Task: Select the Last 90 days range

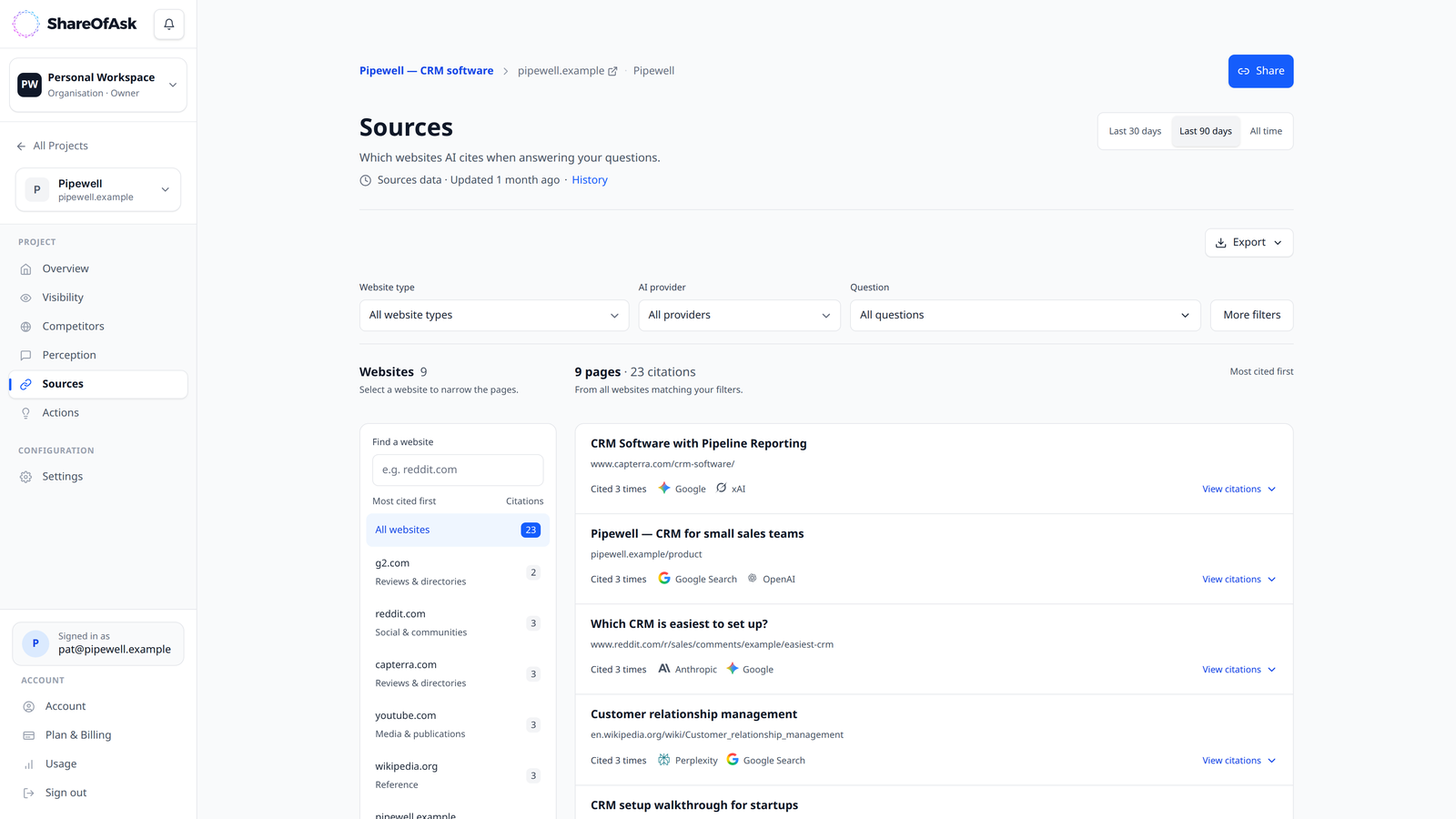Action: click(x=1206, y=131)
